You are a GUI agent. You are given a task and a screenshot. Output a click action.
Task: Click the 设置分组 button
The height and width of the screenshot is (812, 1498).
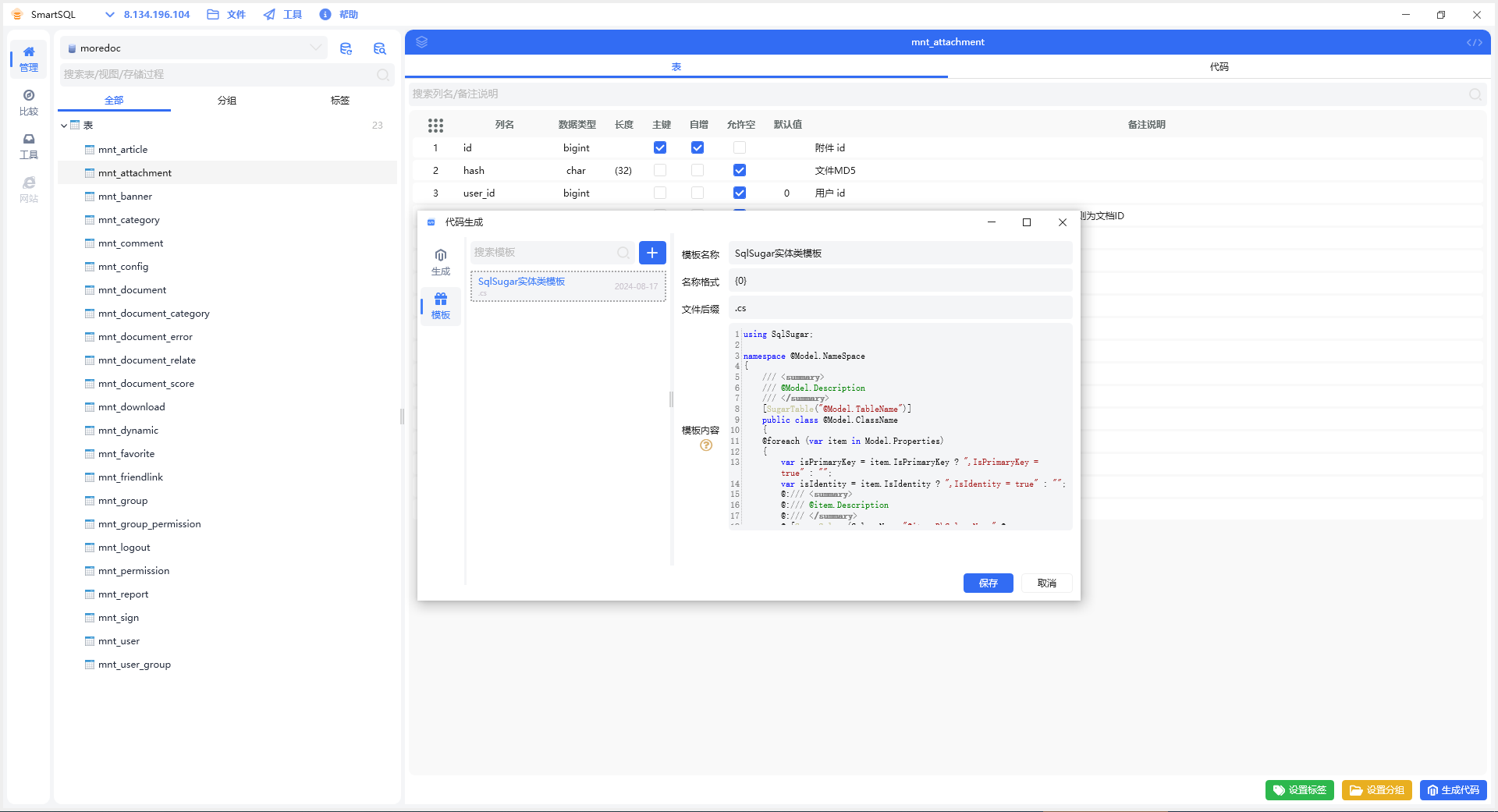tap(1377, 790)
